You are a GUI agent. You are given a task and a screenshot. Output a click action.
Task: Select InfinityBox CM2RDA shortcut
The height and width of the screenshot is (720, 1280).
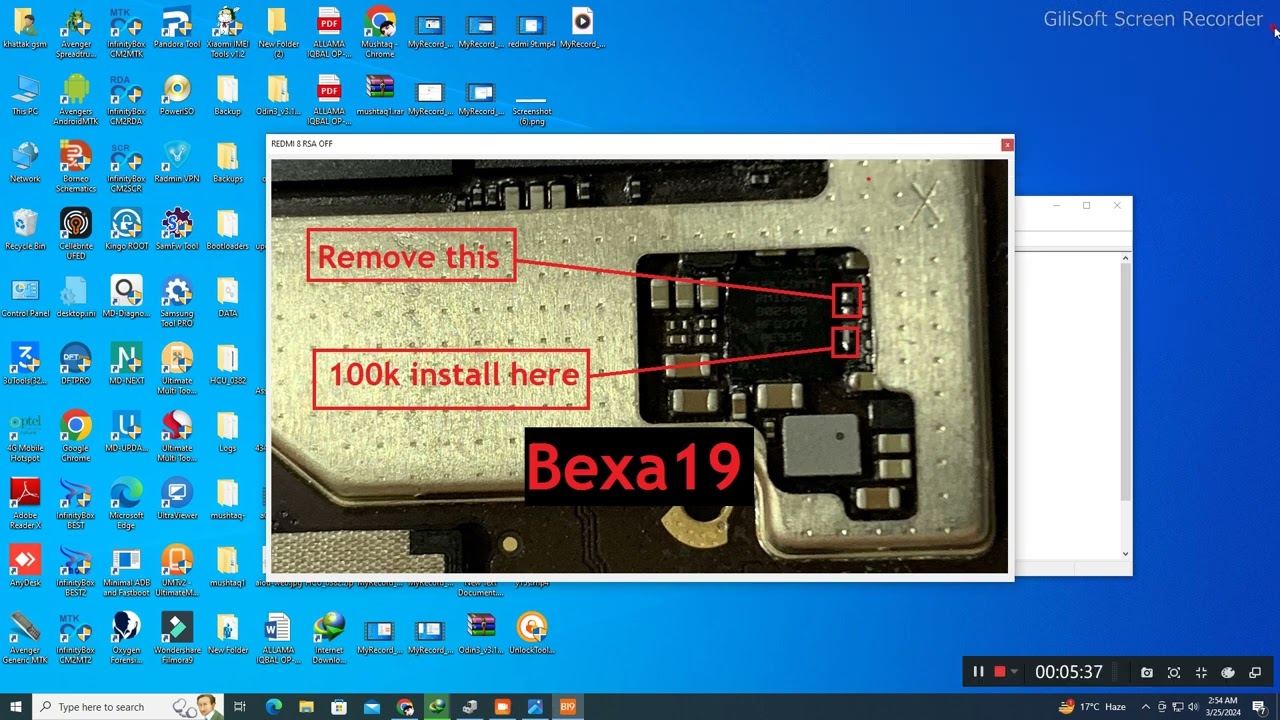(x=126, y=100)
